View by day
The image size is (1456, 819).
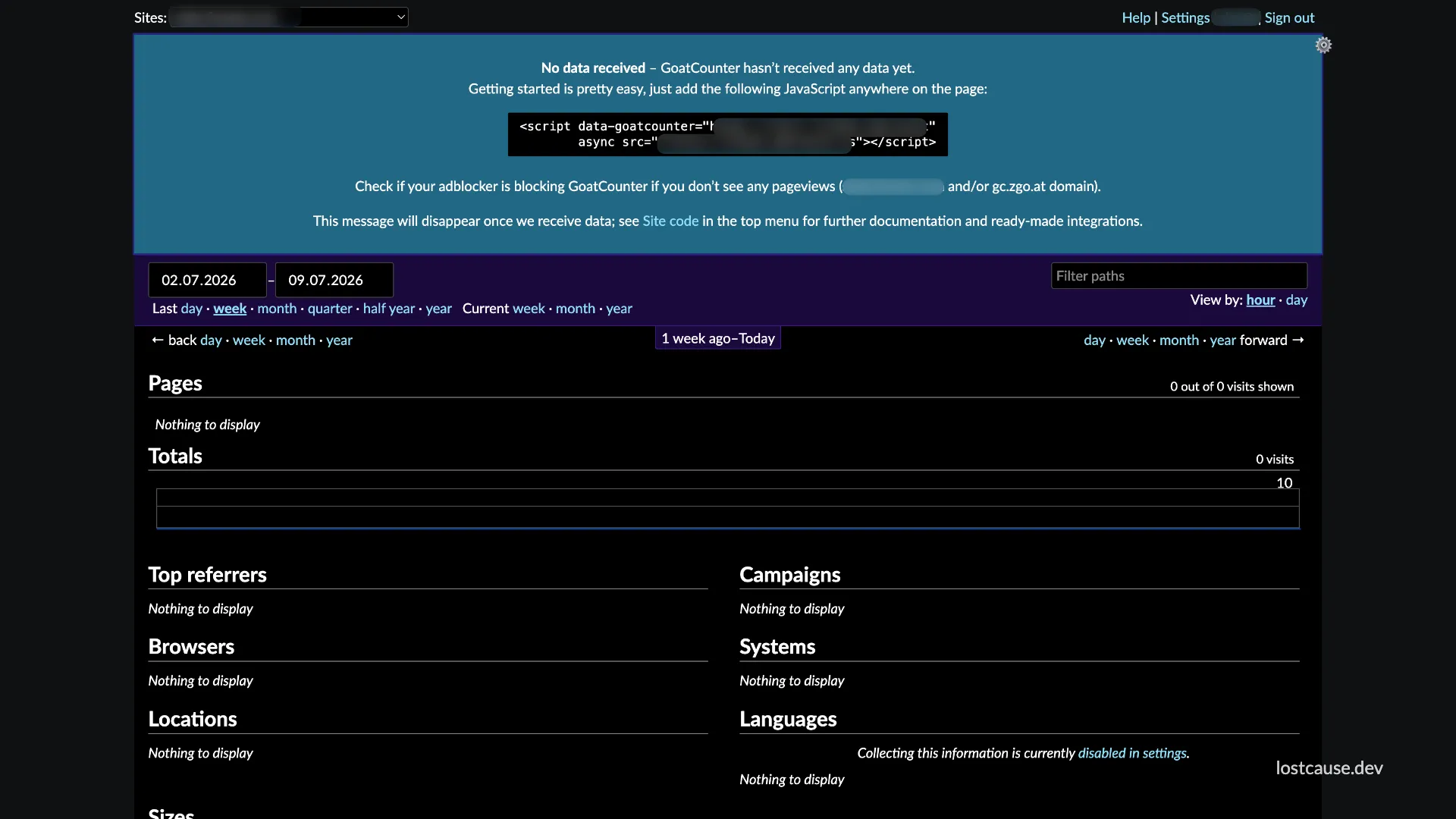pos(1297,300)
